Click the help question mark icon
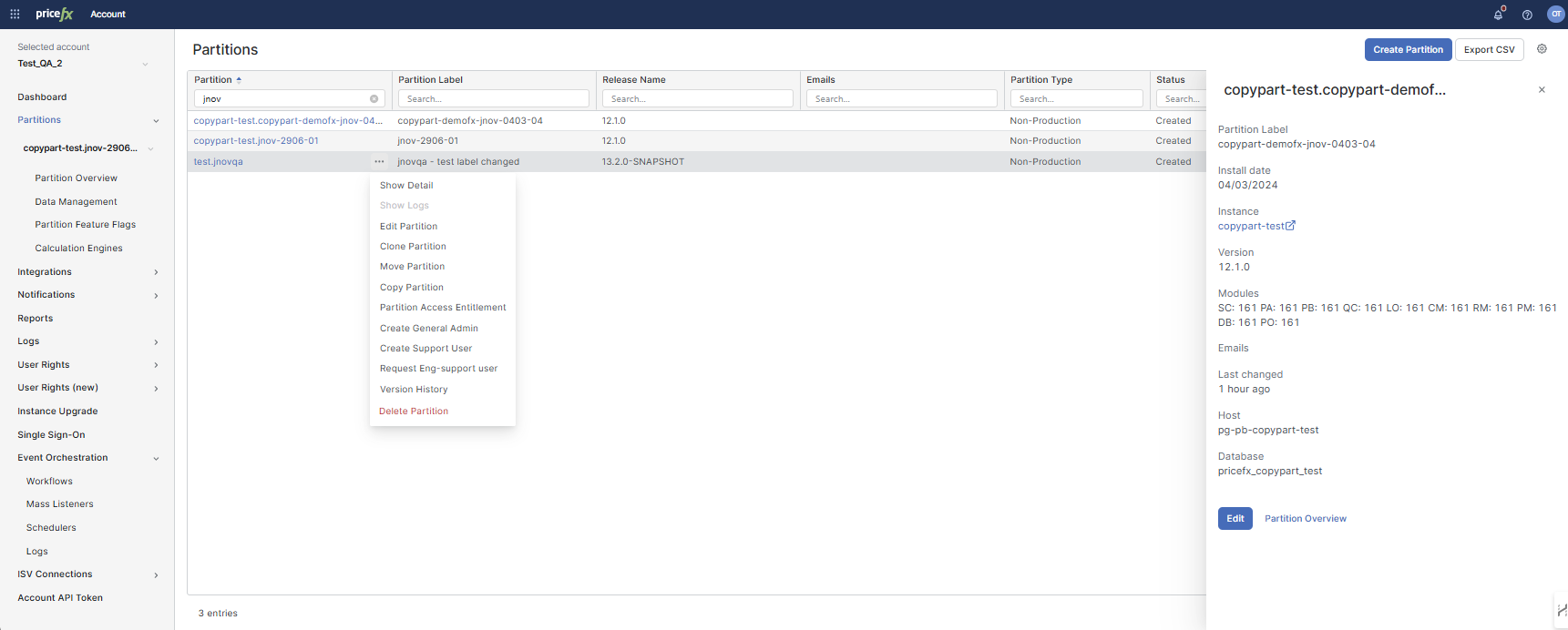1568x630 pixels. pos(1527,15)
